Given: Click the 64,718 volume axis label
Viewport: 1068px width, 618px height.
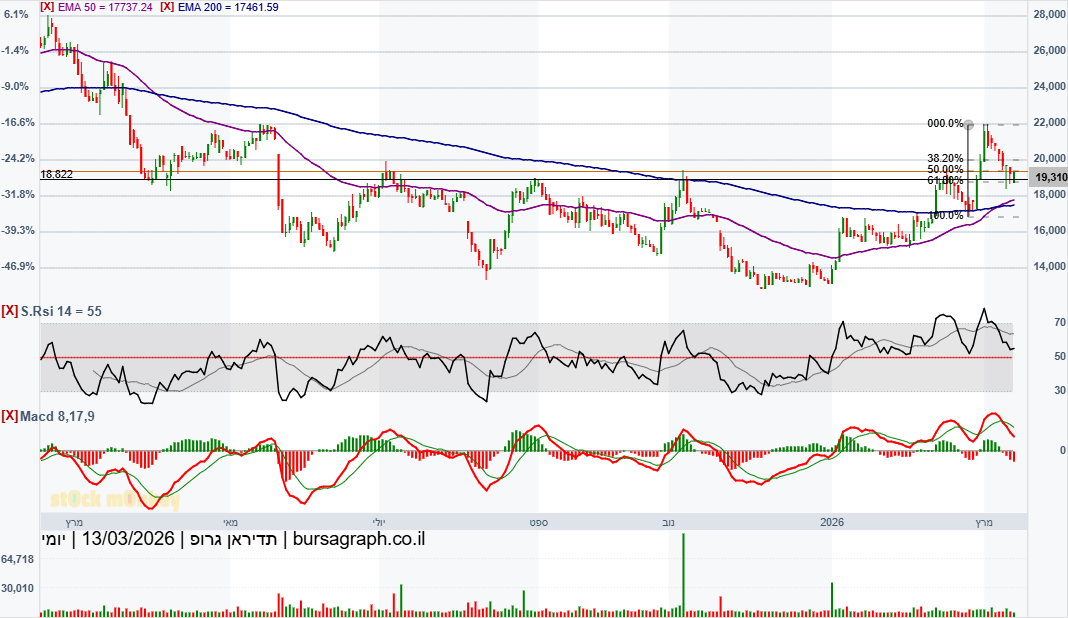Looking at the screenshot, I should pyautogui.click(x=18, y=559).
